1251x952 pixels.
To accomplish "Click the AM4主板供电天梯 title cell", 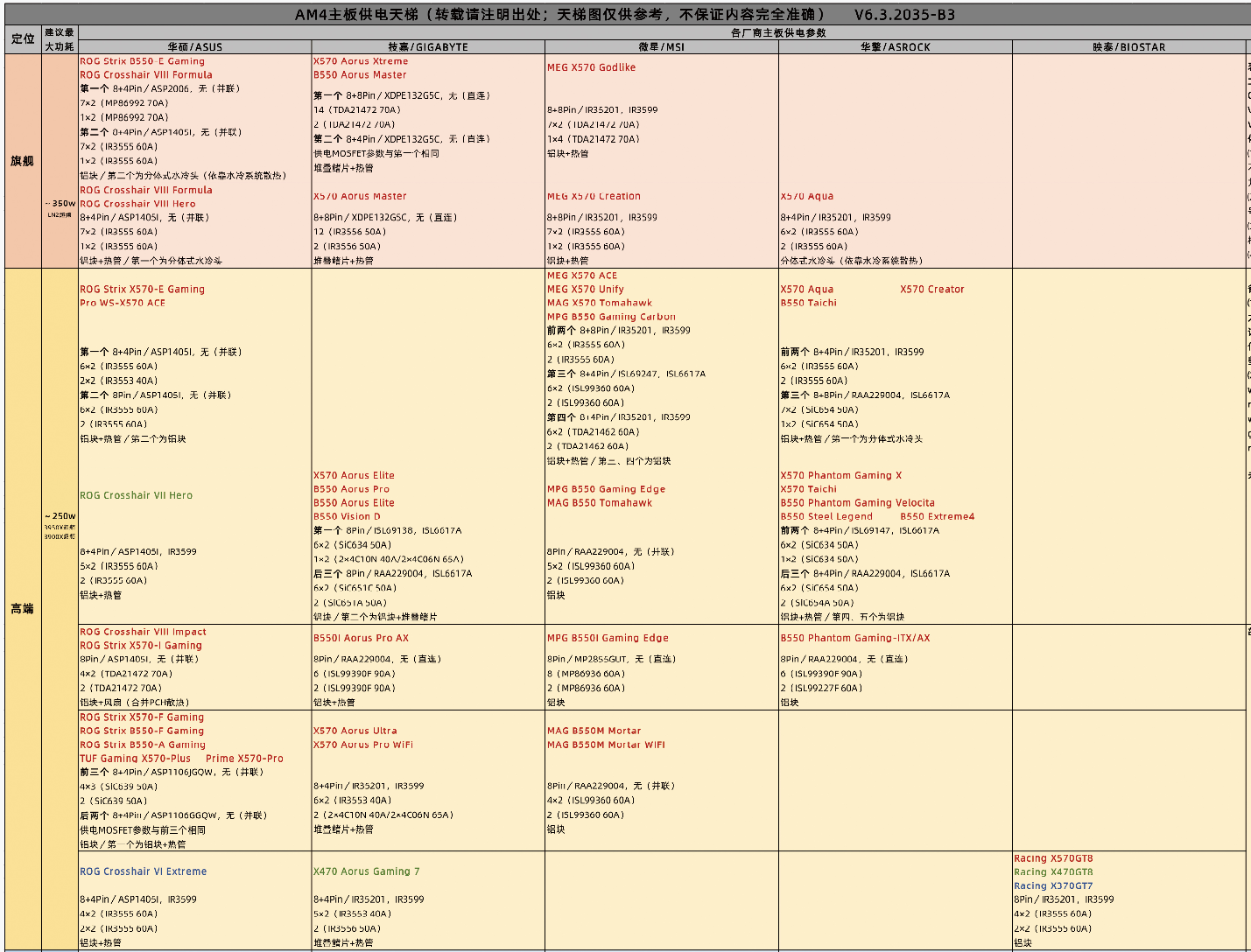I will (x=625, y=14).
